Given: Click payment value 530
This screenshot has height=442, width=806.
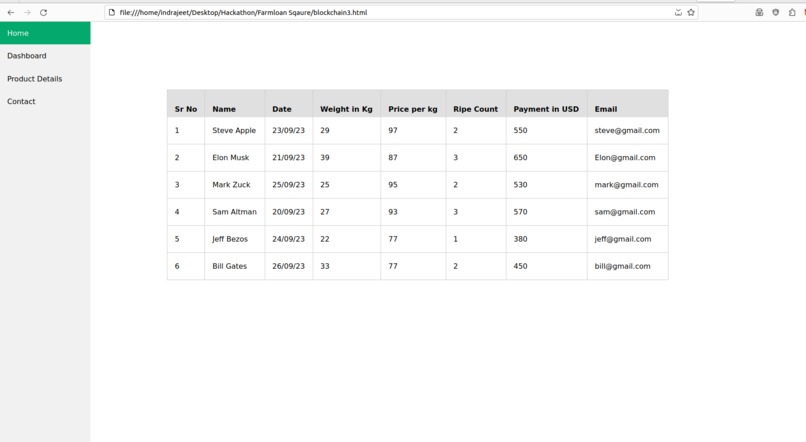Looking at the screenshot, I should tap(520, 185).
